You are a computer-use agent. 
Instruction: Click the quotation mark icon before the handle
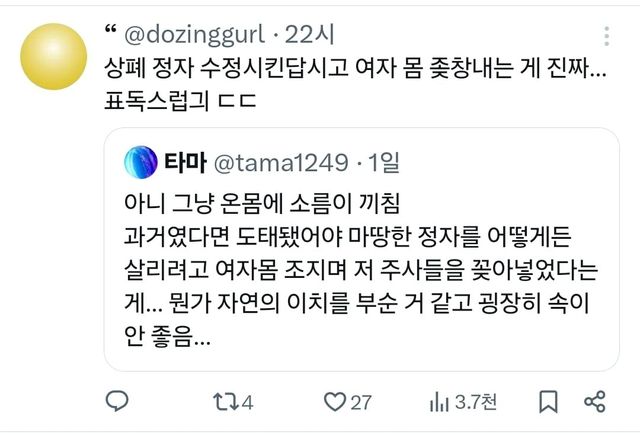(x=111, y=29)
